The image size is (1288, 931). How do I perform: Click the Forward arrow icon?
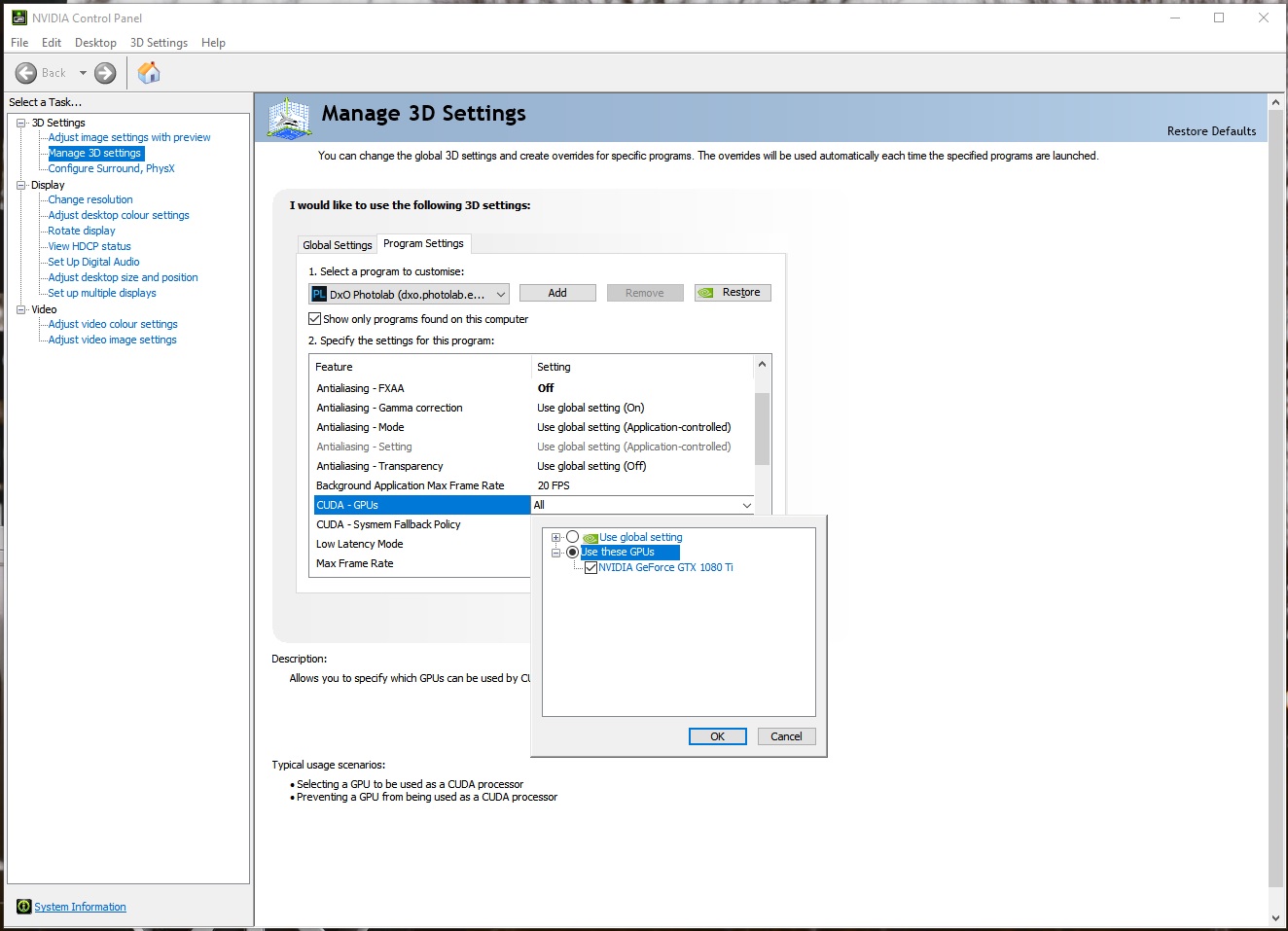pos(105,73)
